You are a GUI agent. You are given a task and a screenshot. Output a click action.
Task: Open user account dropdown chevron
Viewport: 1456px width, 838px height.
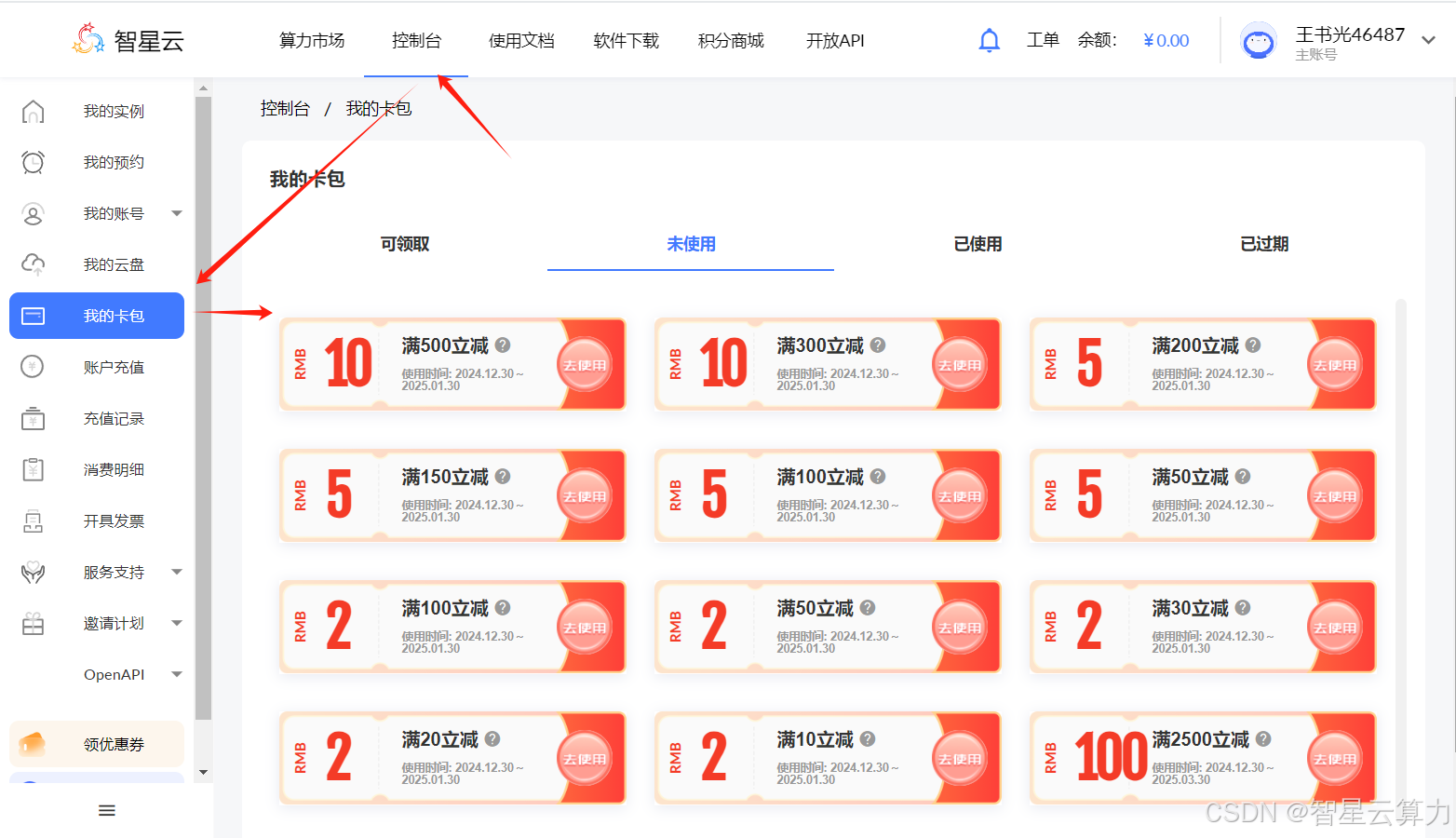pyautogui.click(x=1428, y=40)
